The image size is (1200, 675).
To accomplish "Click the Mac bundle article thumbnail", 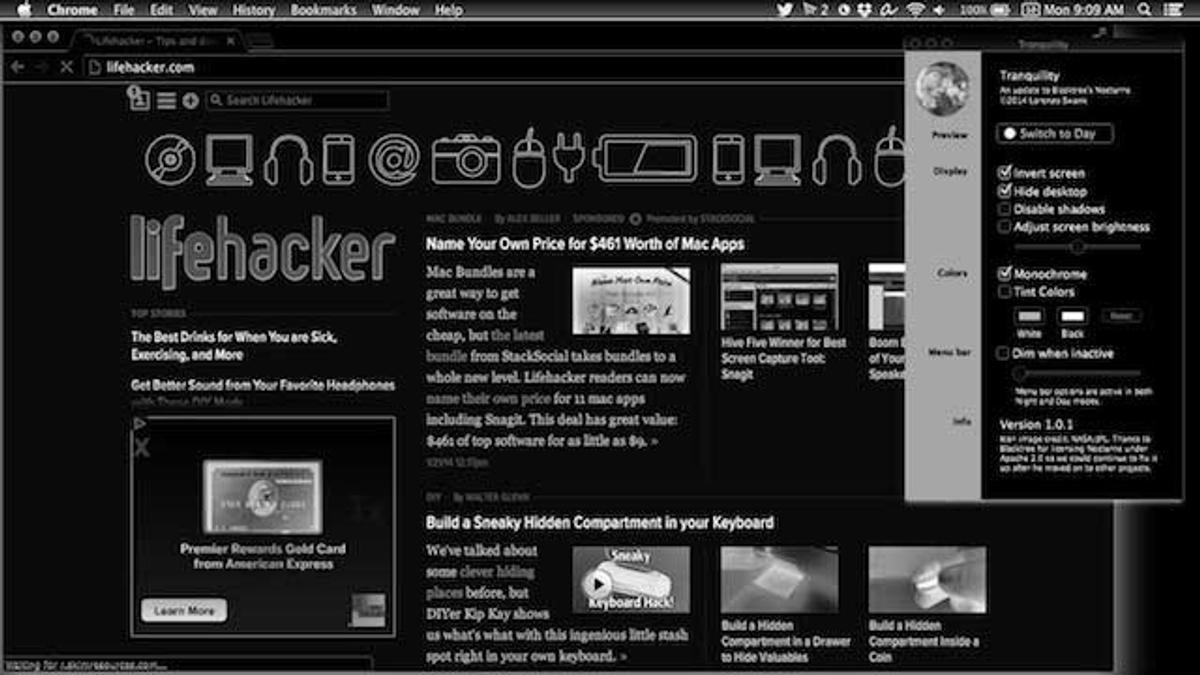I will pyautogui.click(x=631, y=299).
